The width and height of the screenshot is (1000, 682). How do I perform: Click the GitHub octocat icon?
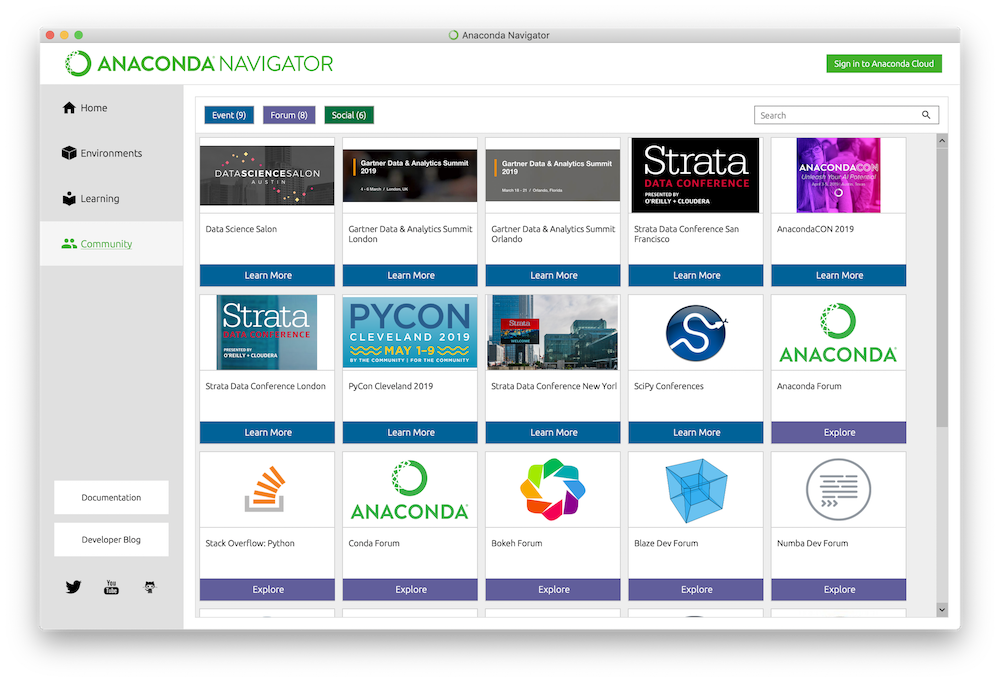[150, 587]
